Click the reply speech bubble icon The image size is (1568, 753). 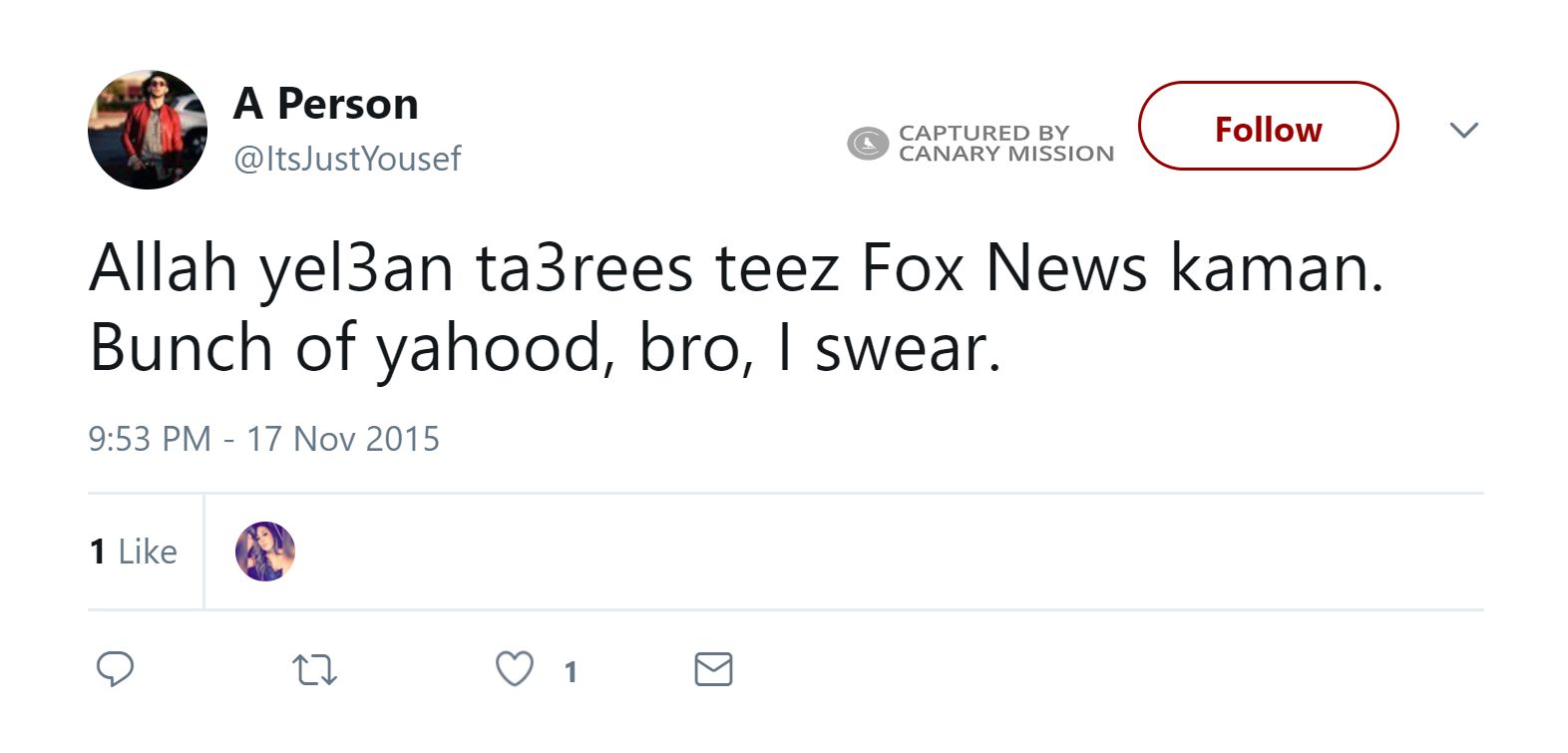pyautogui.click(x=115, y=669)
